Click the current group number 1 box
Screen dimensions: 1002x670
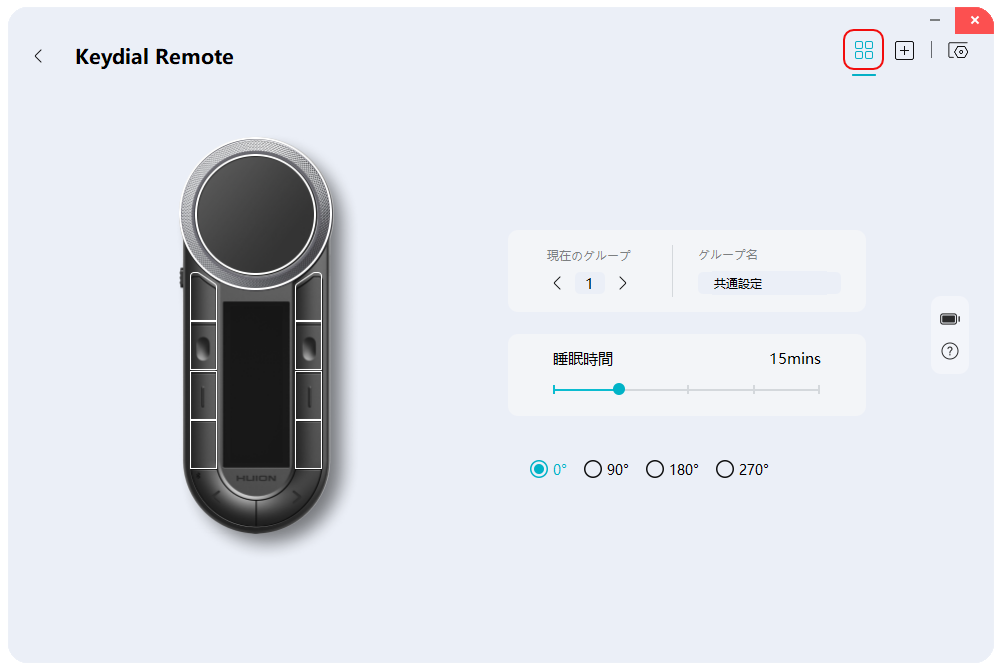pyautogui.click(x=589, y=283)
